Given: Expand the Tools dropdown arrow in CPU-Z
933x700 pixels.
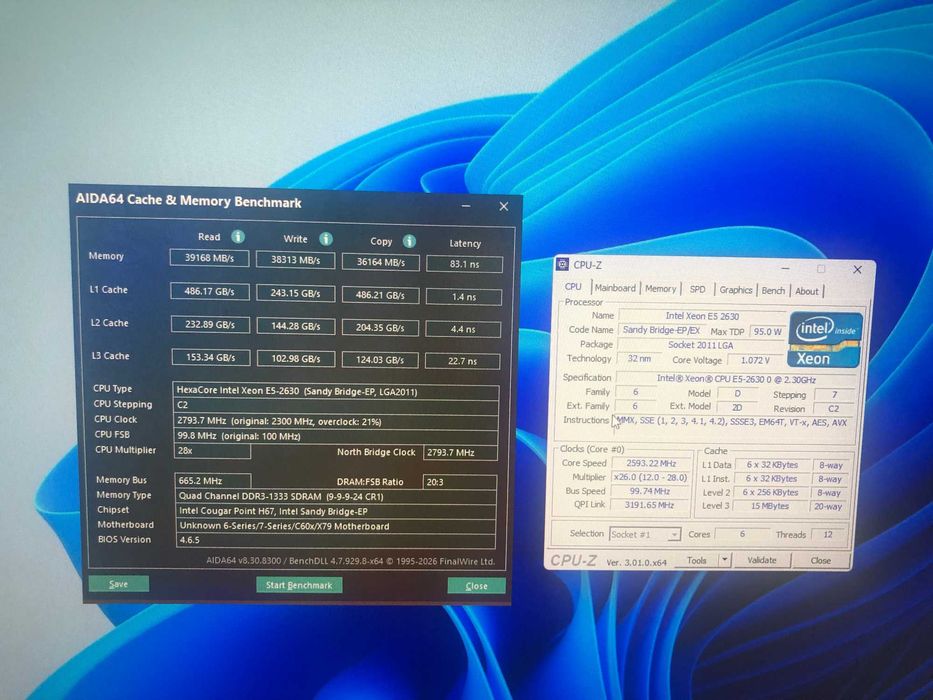Looking at the screenshot, I should (x=724, y=560).
